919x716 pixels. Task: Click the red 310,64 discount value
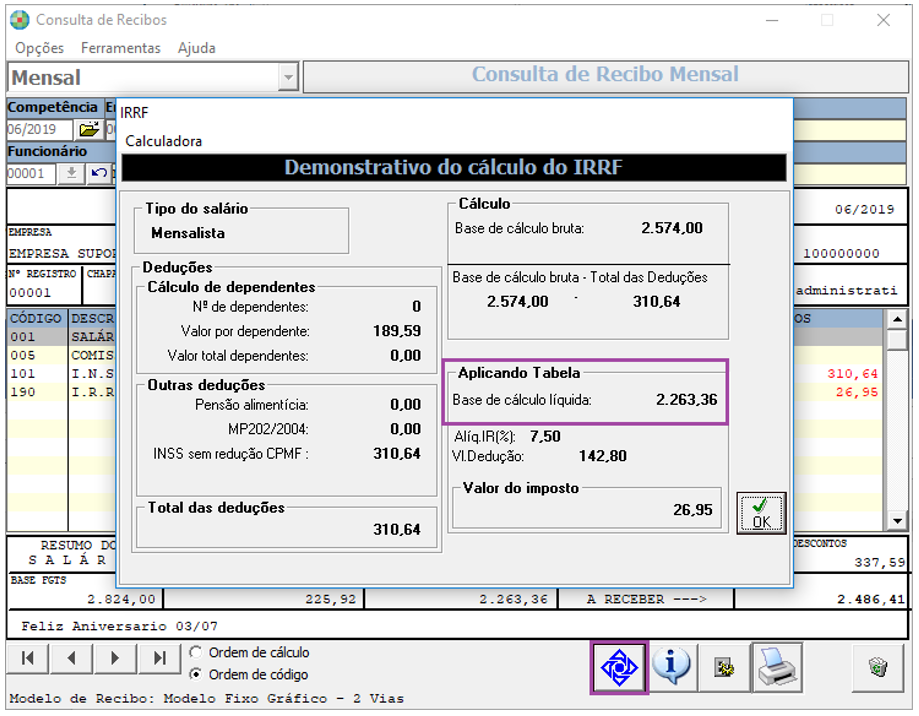click(852, 374)
